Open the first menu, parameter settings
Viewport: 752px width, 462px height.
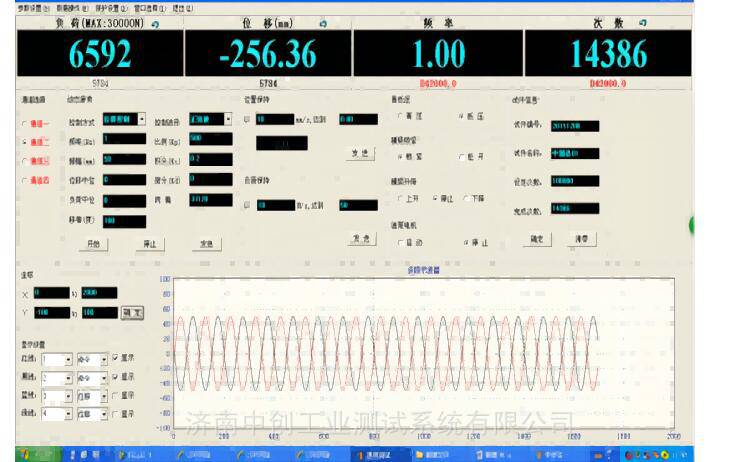[x=34, y=8]
